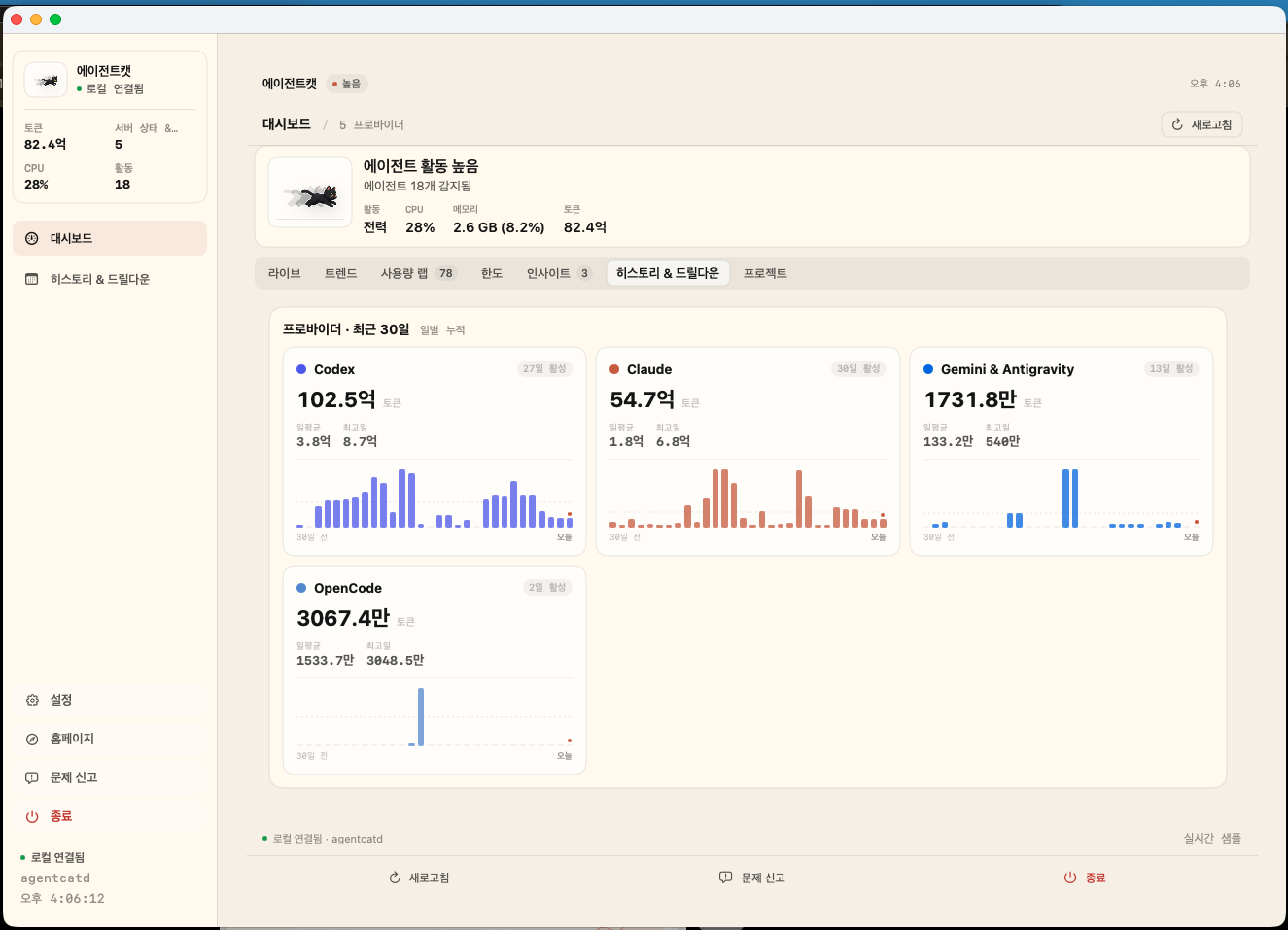Viewport: 1288px width, 930px height.
Task: Select the 한도 tab
Action: click(492, 273)
